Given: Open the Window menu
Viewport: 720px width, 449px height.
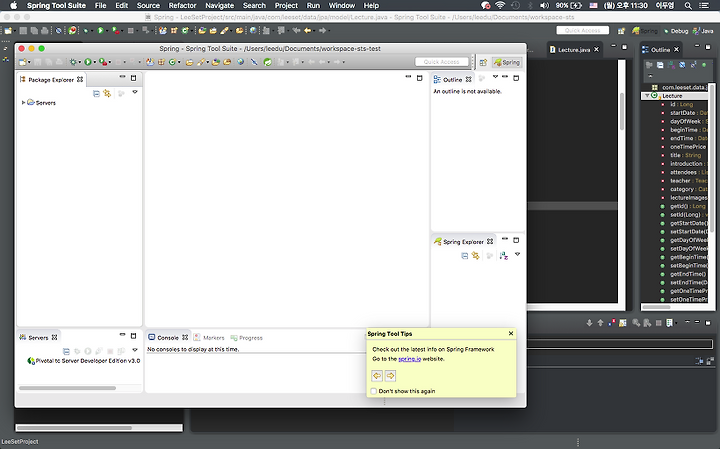Looking at the screenshot, I should click(x=342, y=6).
